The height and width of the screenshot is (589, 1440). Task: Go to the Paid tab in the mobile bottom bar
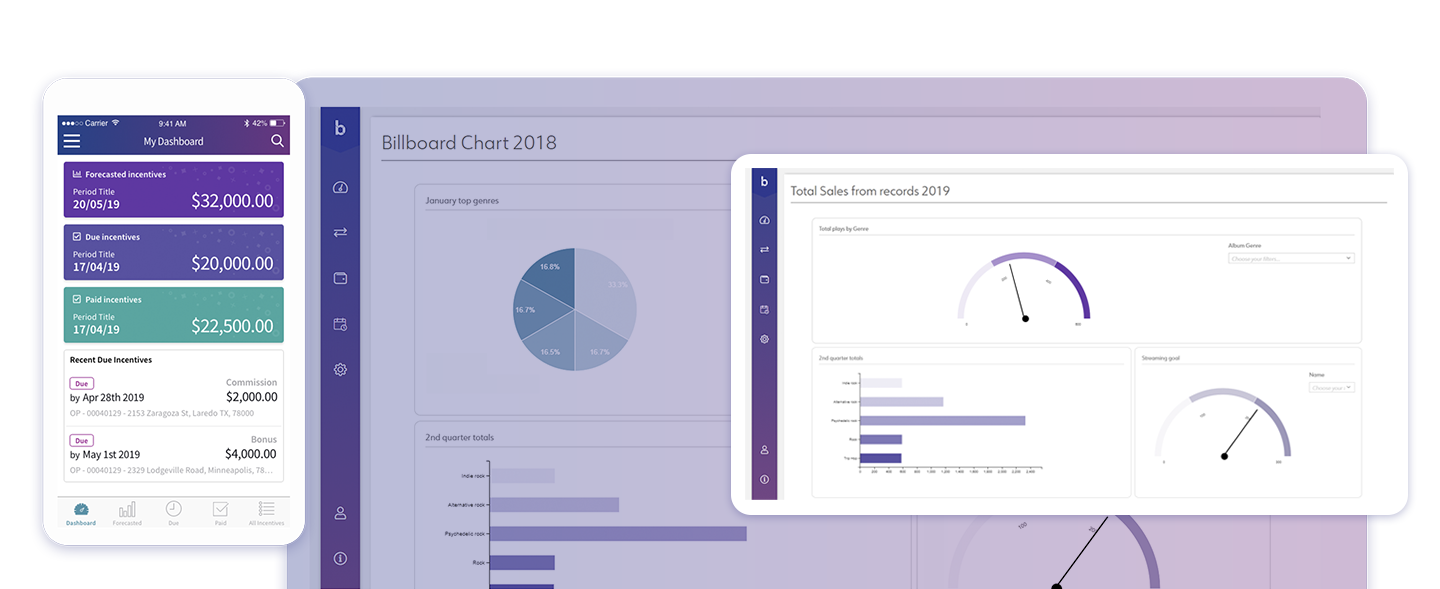(x=220, y=513)
